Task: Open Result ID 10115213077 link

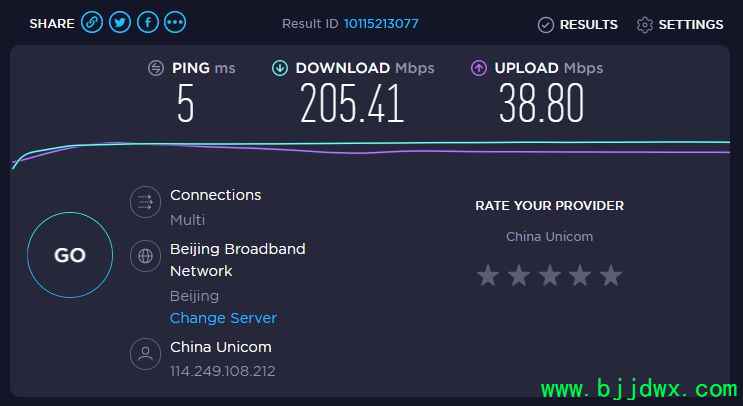Action: (381, 24)
